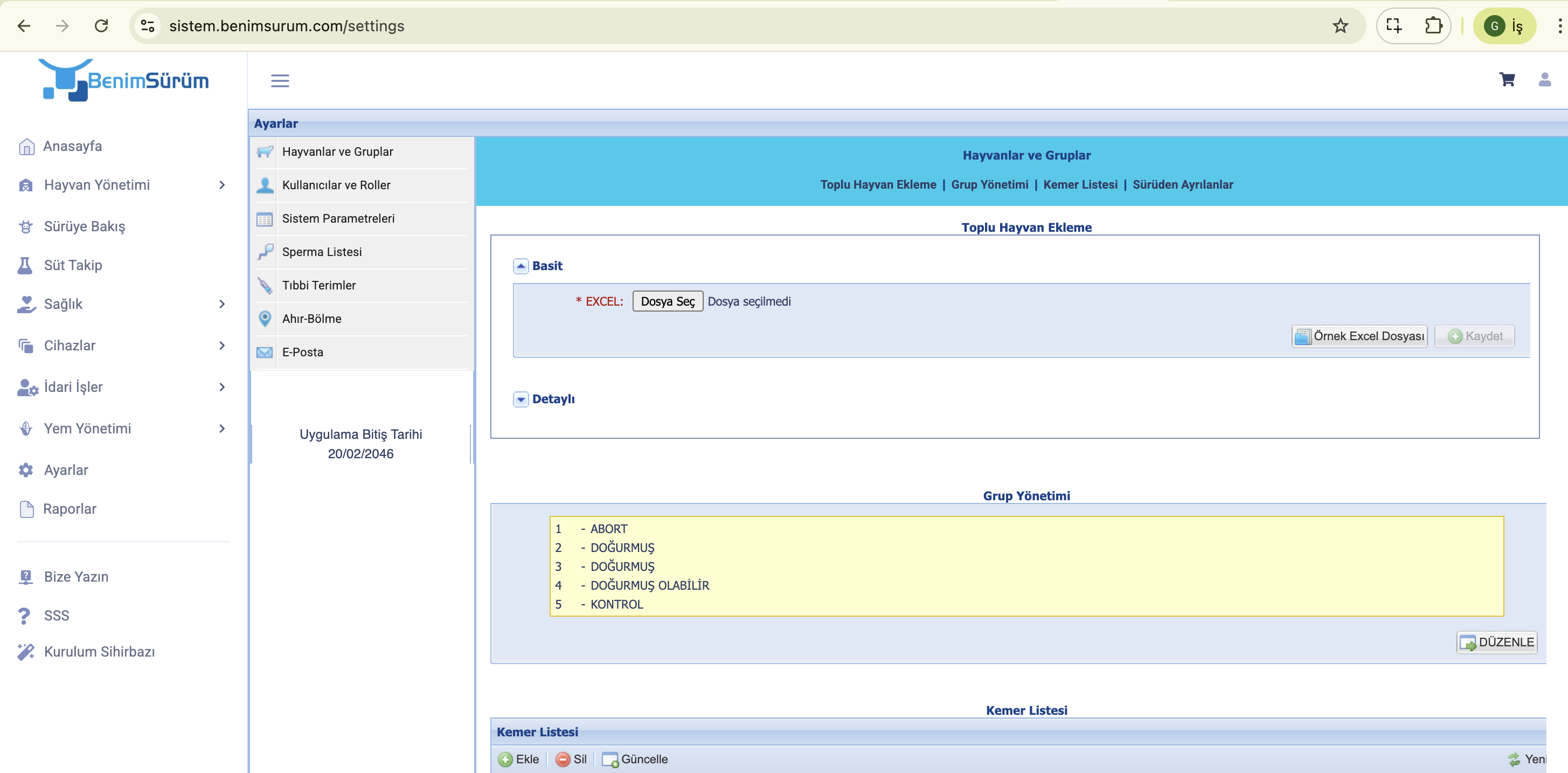Click Dosya Seç file chooser
The image size is (1568, 773).
coord(667,301)
